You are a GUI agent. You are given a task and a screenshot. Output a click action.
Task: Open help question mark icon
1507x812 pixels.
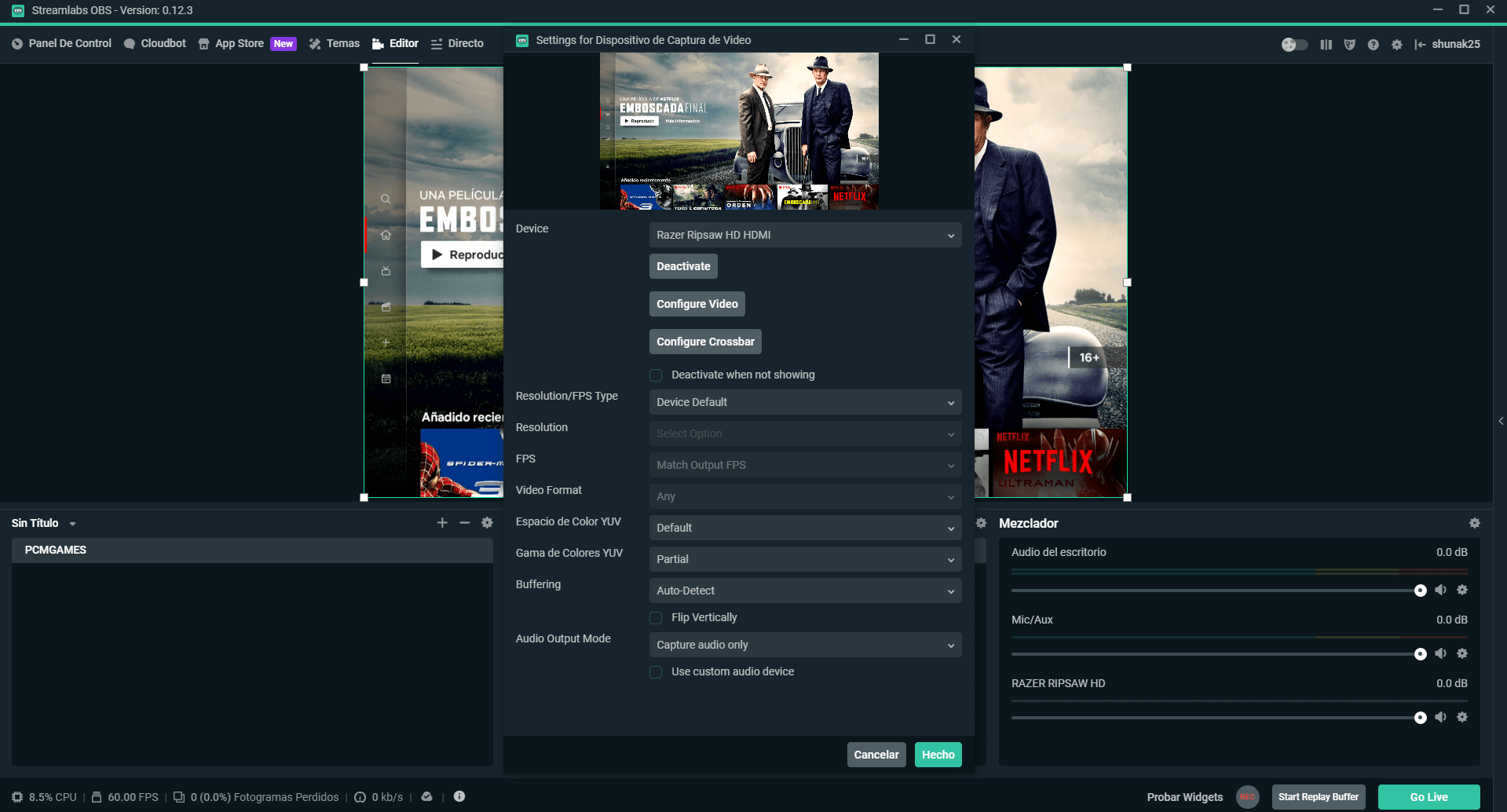[x=1373, y=45]
